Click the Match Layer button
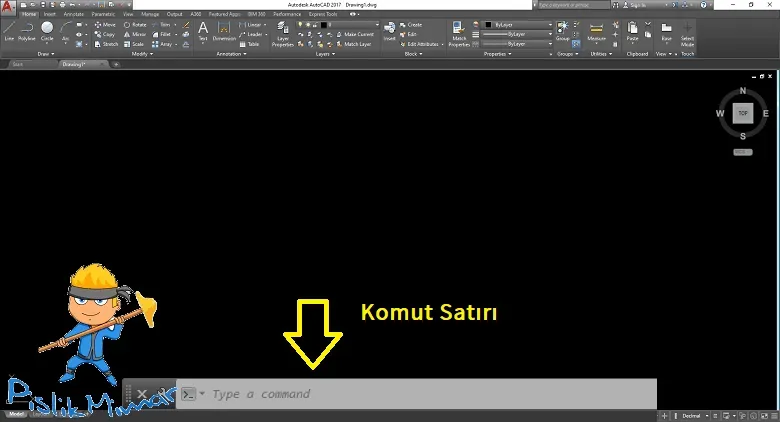The image size is (780, 422). pos(354,44)
